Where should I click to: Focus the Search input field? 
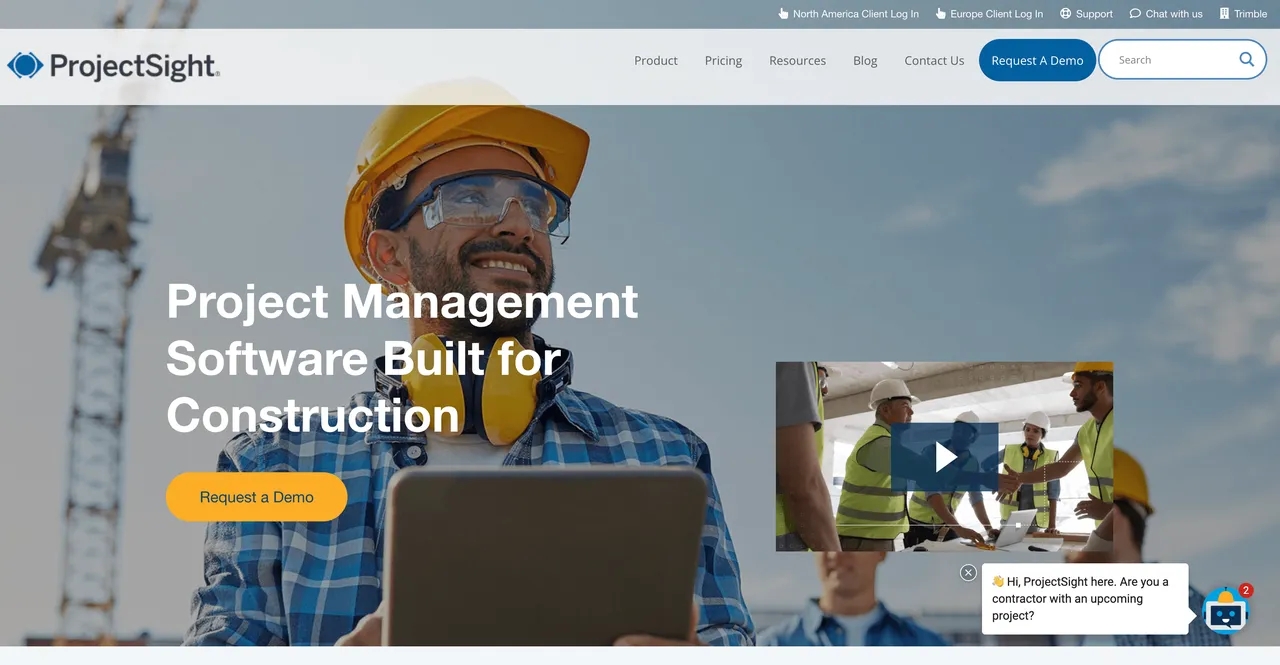tap(1170, 60)
